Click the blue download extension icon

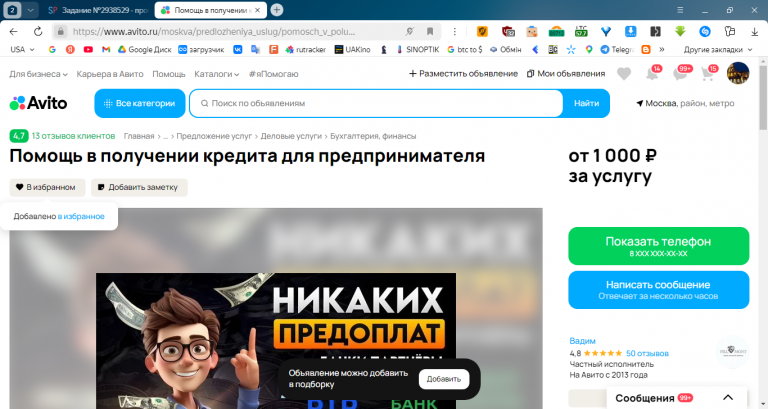(x=630, y=32)
